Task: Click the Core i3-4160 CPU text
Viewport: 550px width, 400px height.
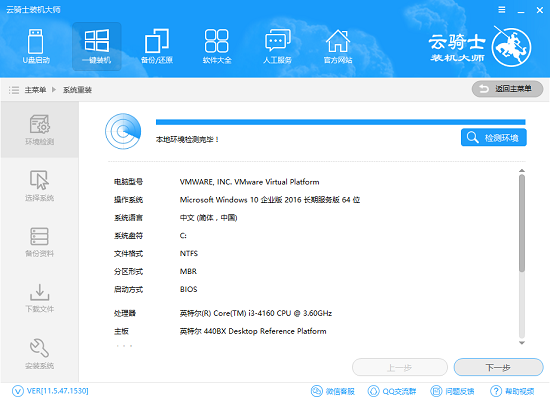Action: pyautogui.click(x=256, y=313)
